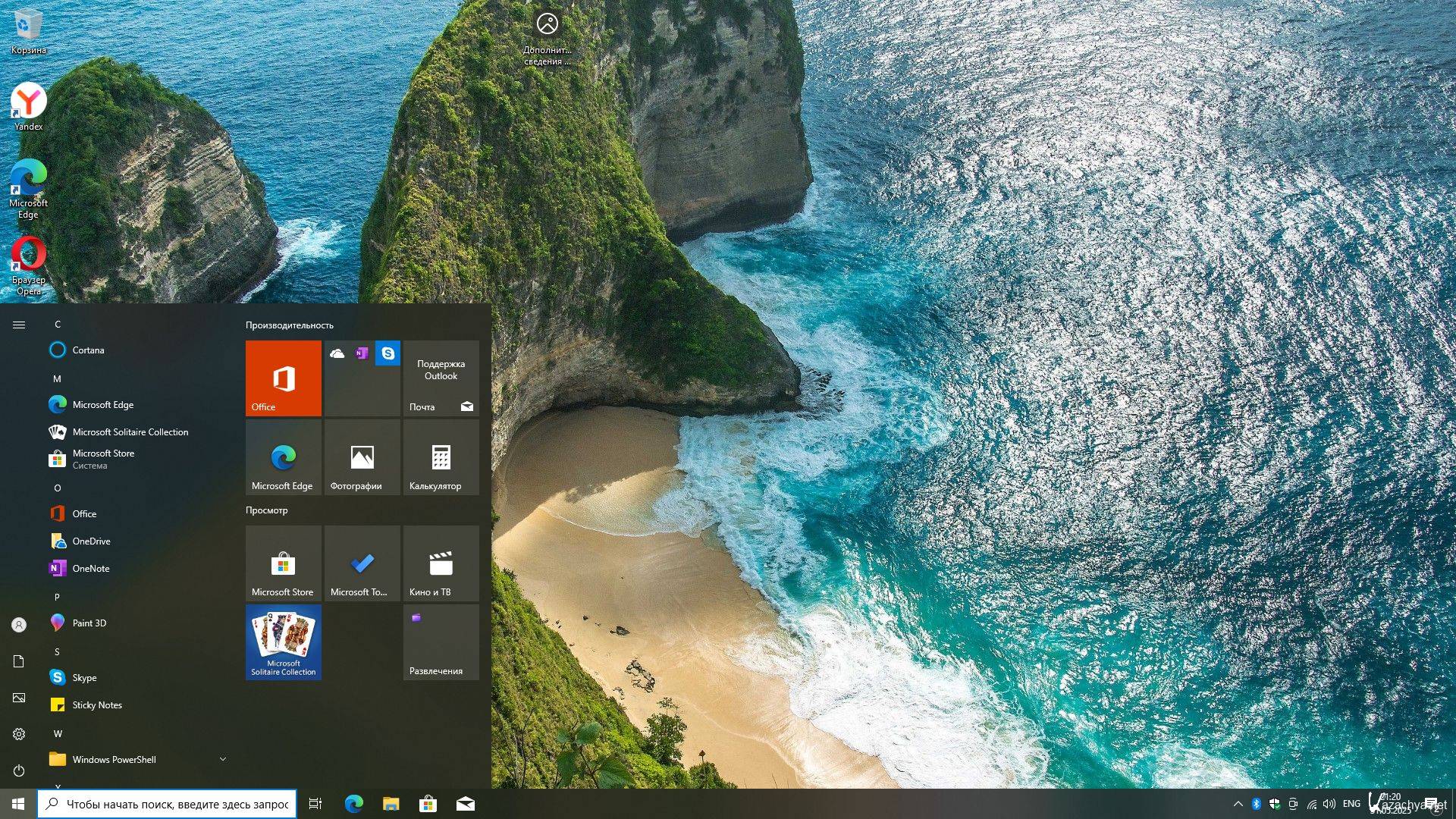1456x819 pixels.
Task: Click the Mail (Почта) Outlook support tile
Action: pyautogui.click(x=441, y=378)
